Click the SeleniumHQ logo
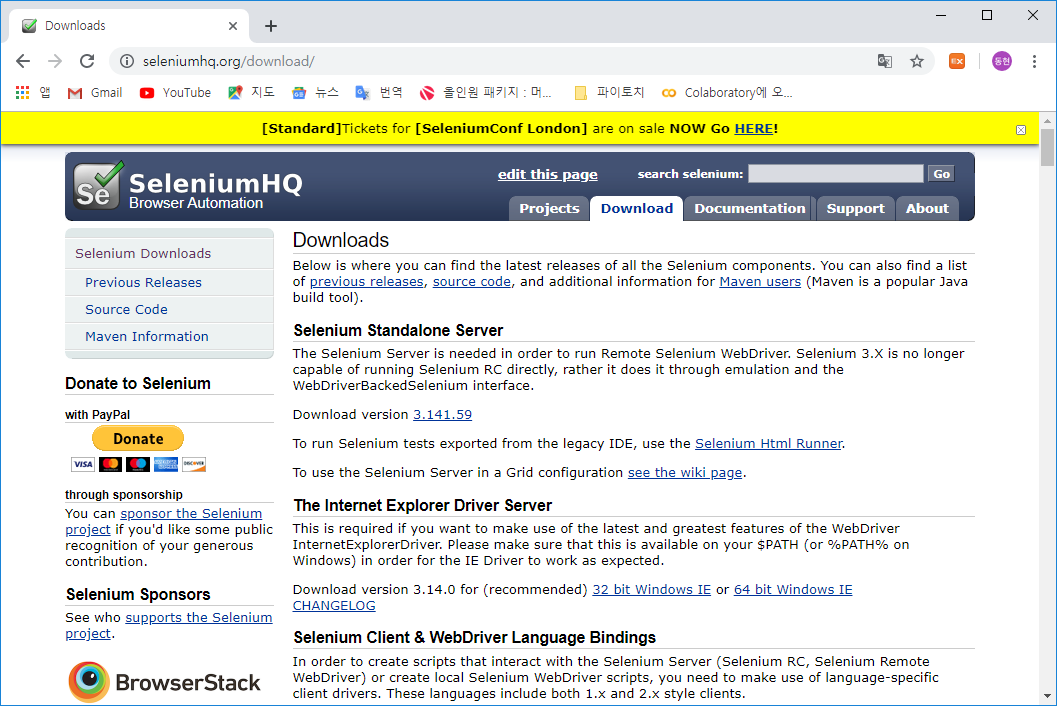Viewport: 1057px width, 706px height. click(x=188, y=186)
